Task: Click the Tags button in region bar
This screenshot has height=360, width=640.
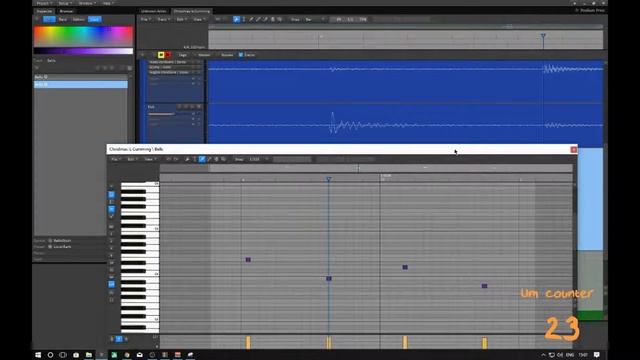Action: [182, 55]
